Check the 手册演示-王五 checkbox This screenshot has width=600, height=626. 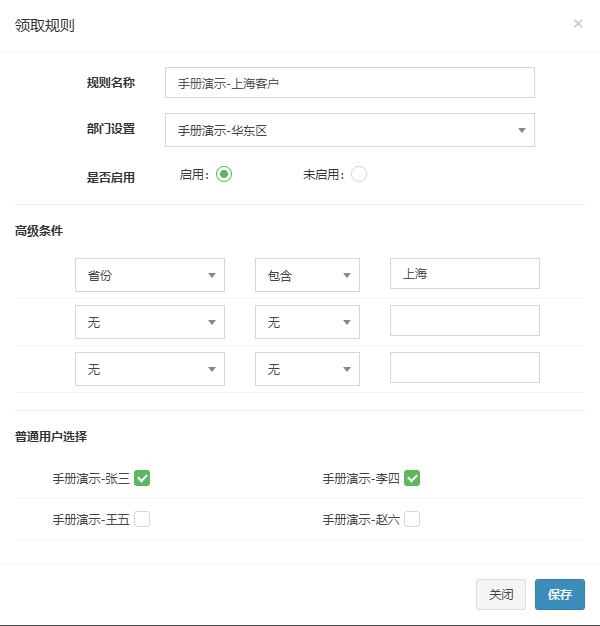[142, 519]
